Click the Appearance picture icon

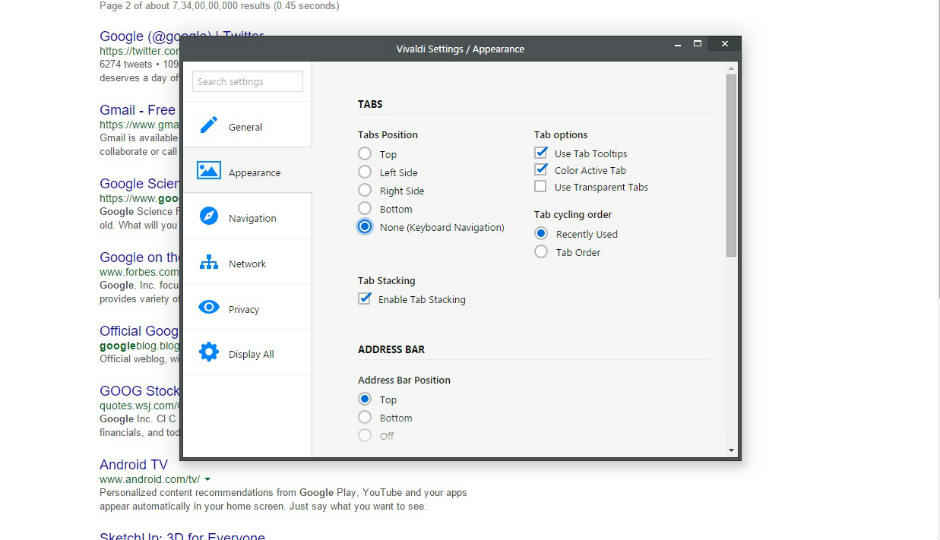pos(209,171)
